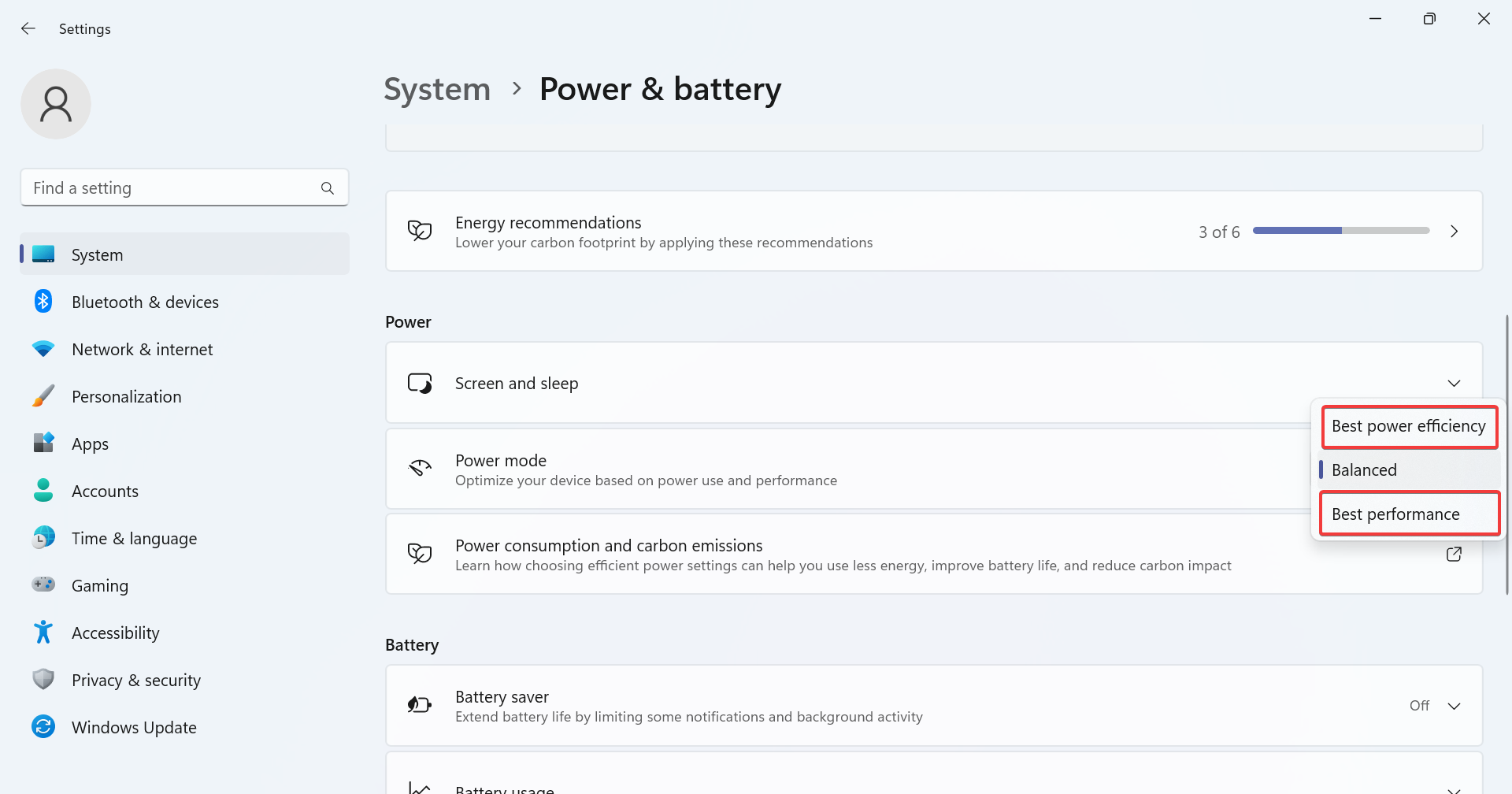Go back using the back arrow
The image size is (1512, 794).
(x=28, y=28)
